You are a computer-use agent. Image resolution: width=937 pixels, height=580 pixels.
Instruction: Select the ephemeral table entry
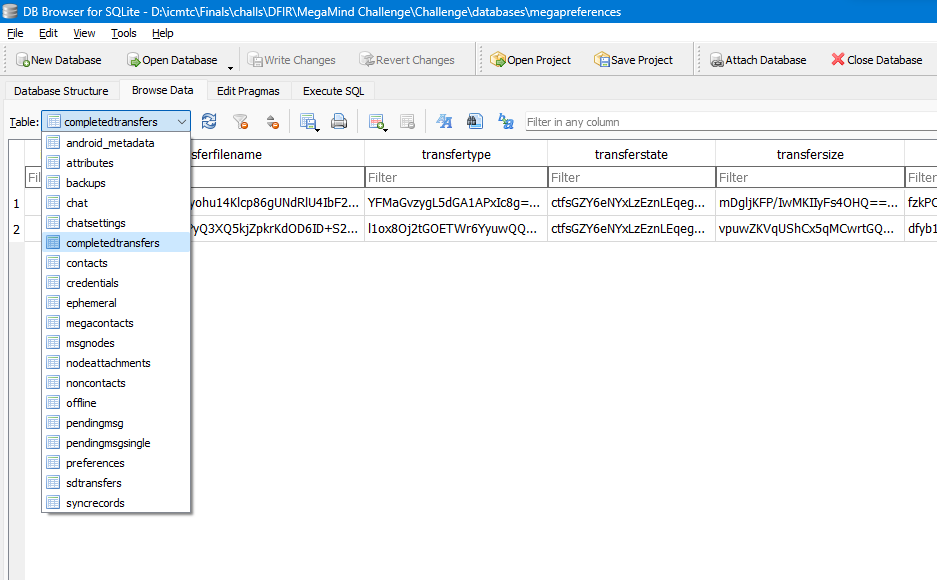[116, 303]
